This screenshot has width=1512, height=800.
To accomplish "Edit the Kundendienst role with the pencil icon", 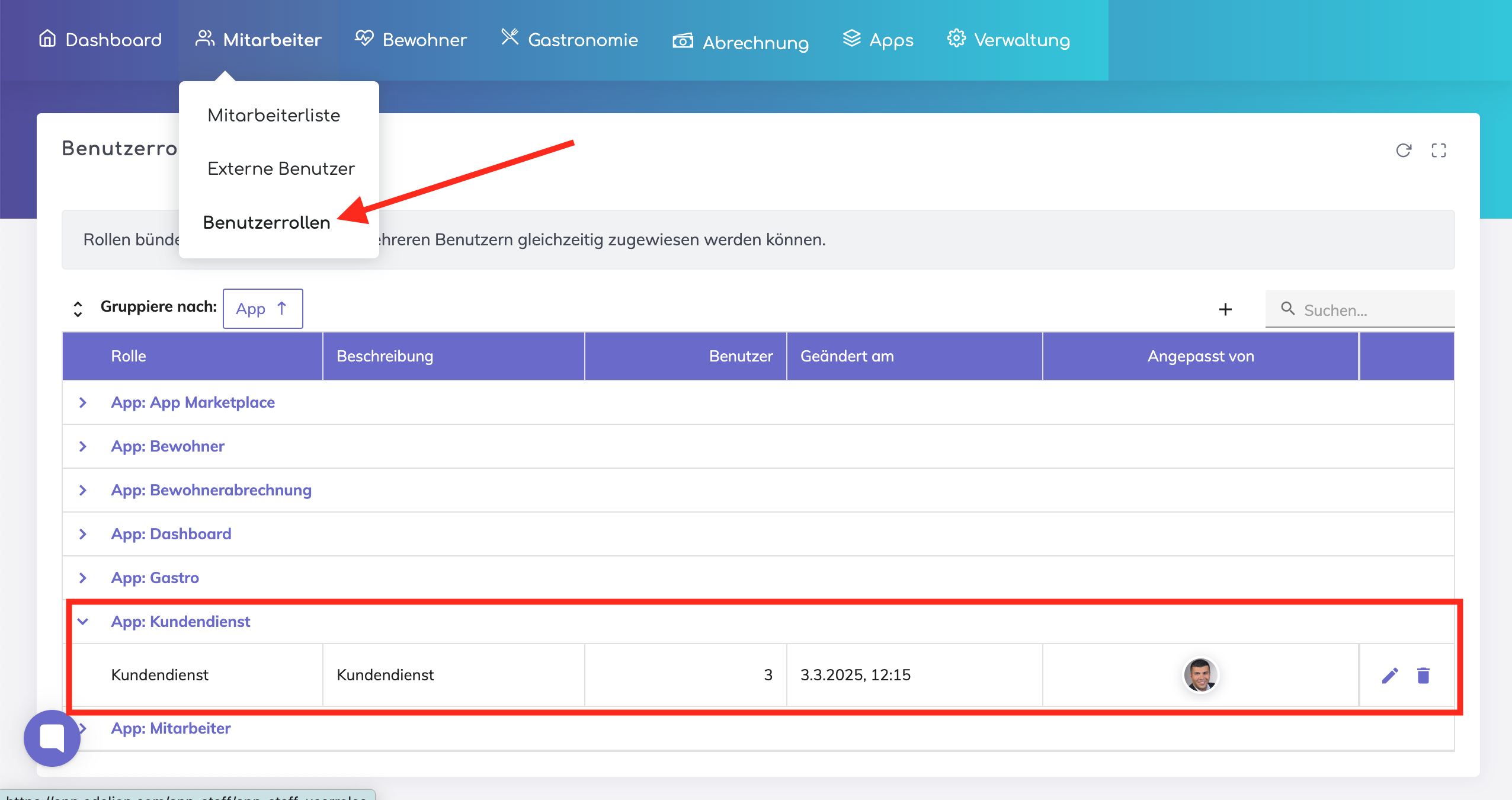I will coord(1390,675).
